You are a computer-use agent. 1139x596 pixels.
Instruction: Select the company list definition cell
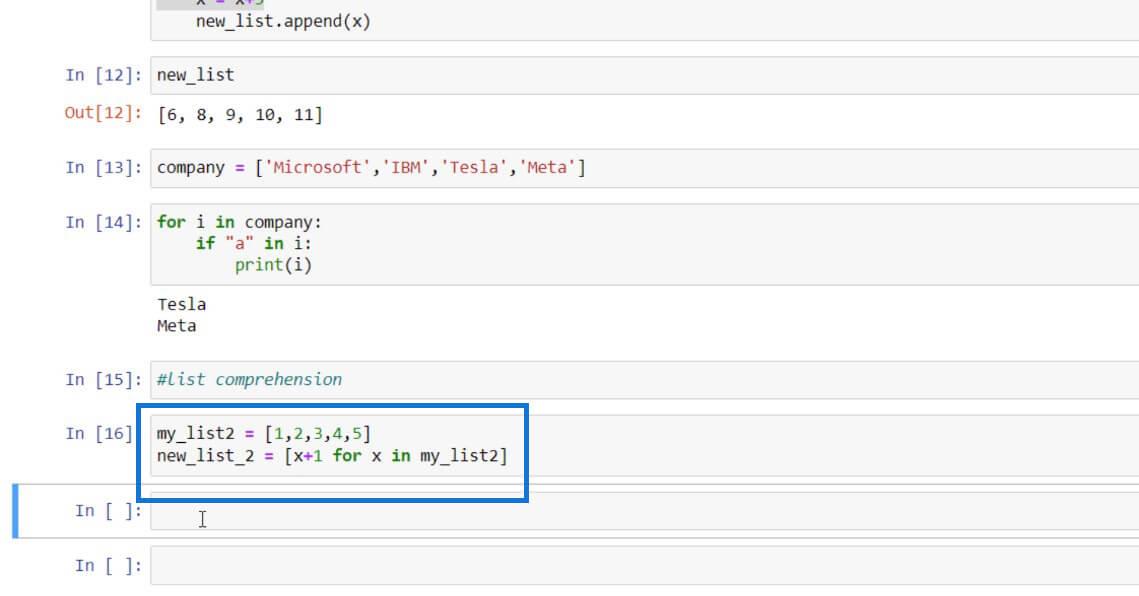click(644, 168)
